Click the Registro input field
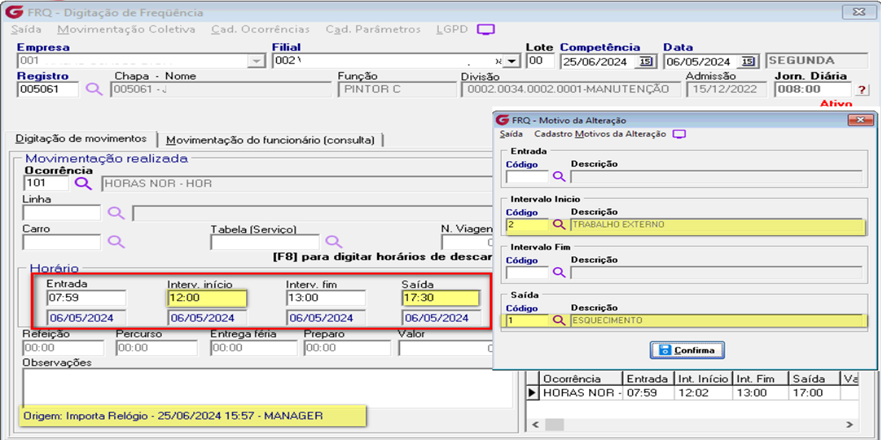Image resolution: width=881 pixels, height=440 pixels. coord(48,89)
